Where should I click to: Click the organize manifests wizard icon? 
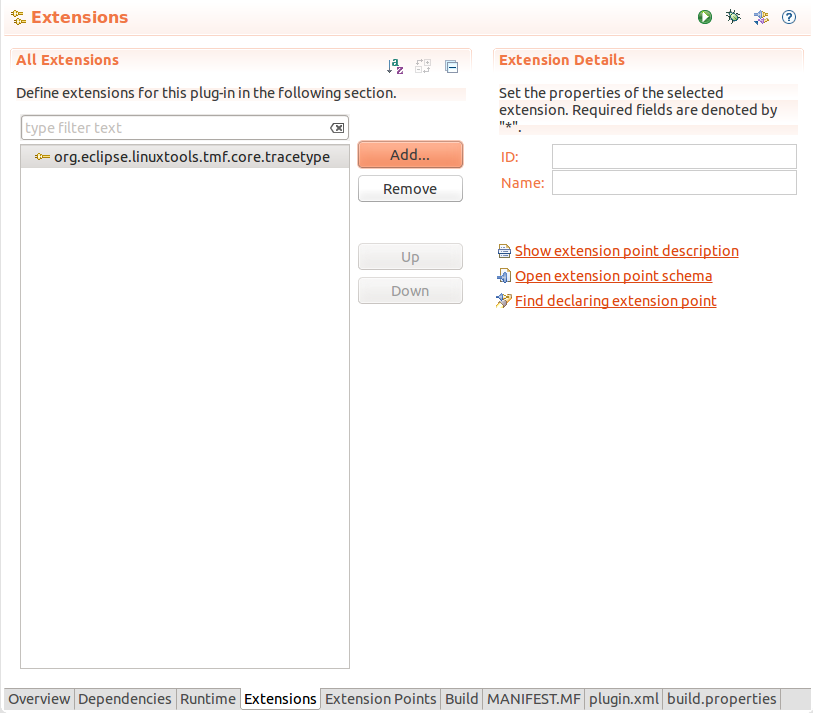761,17
